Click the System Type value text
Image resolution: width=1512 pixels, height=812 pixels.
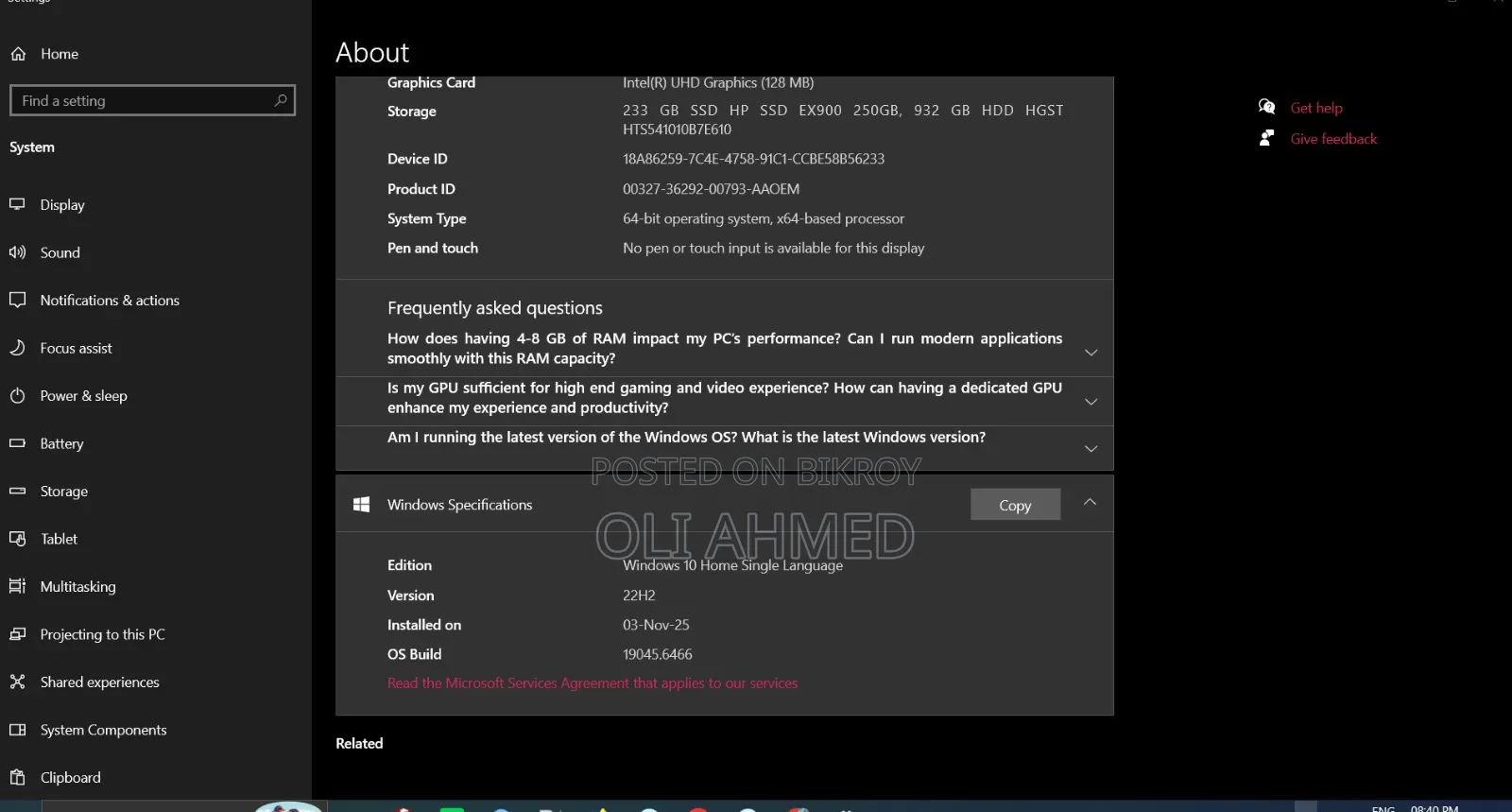(764, 218)
